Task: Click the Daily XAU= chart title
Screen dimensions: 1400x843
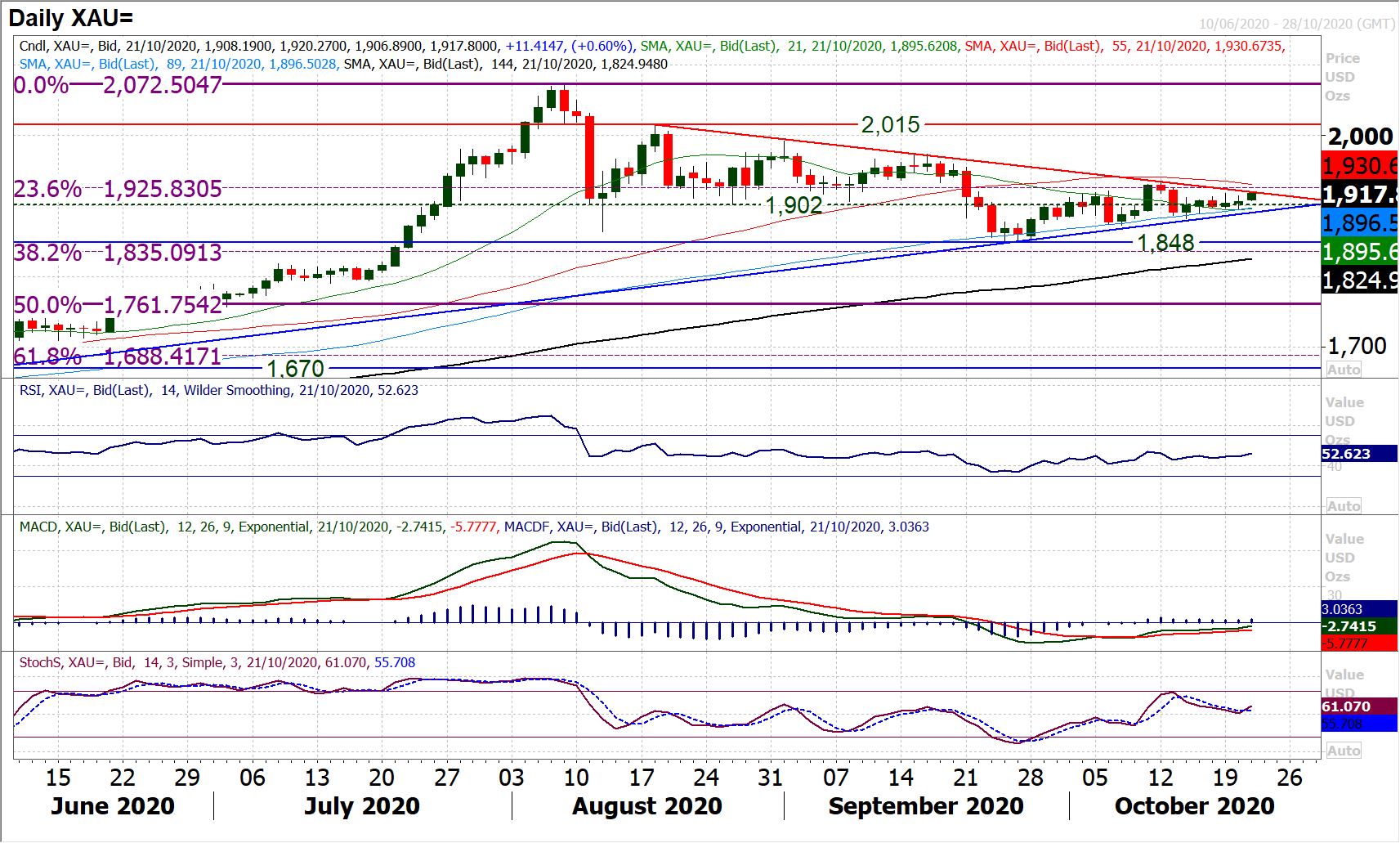Action: [70, 18]
